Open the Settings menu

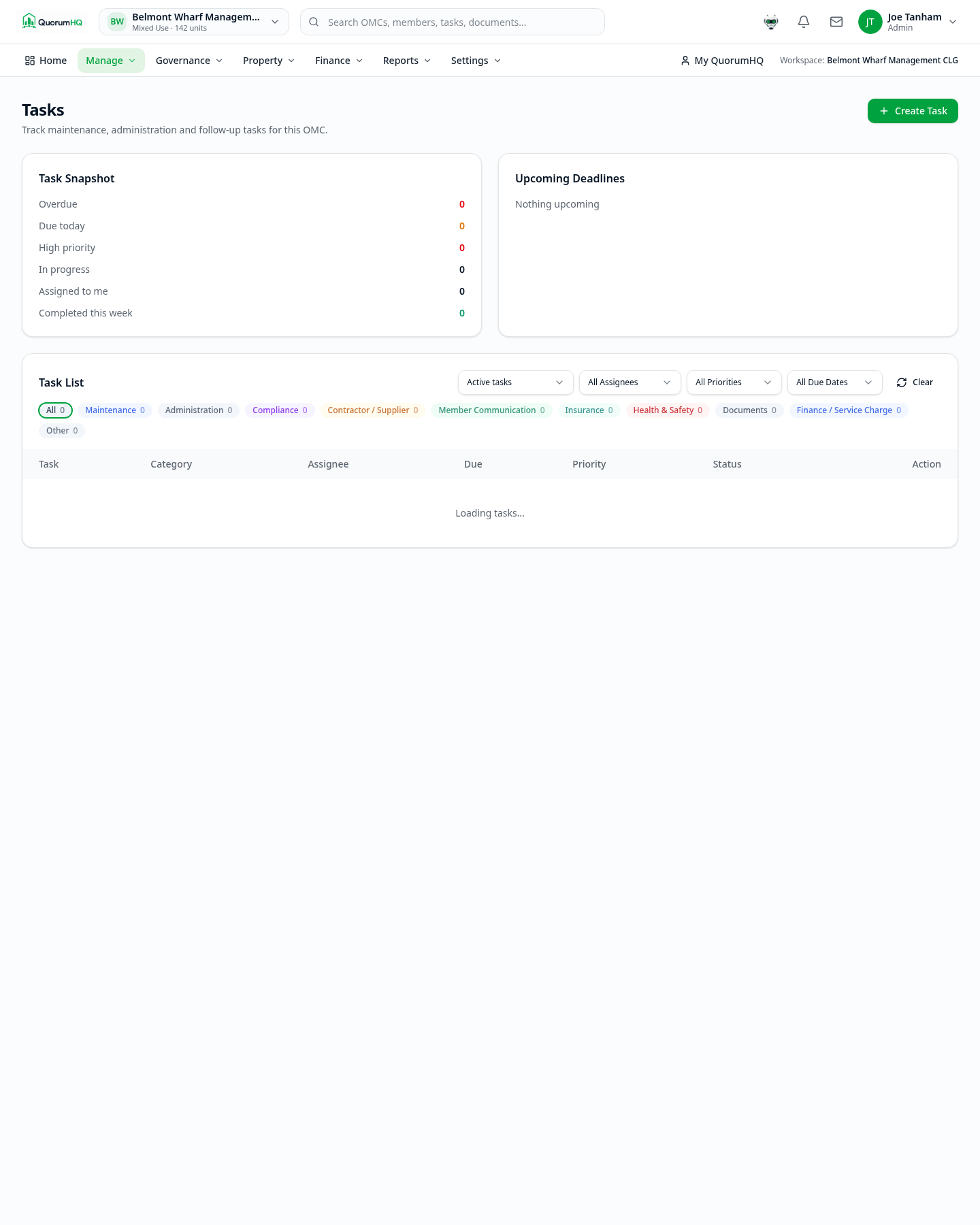click(x=476, y=61)
